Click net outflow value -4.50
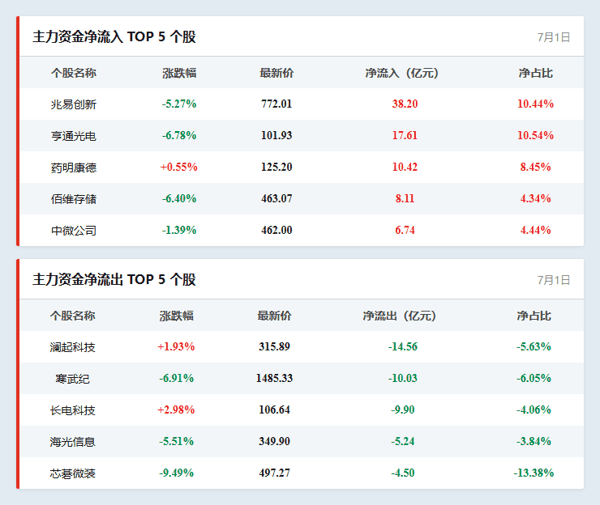The height and width of the screenshot is (505, 600). tap(403, 473)
